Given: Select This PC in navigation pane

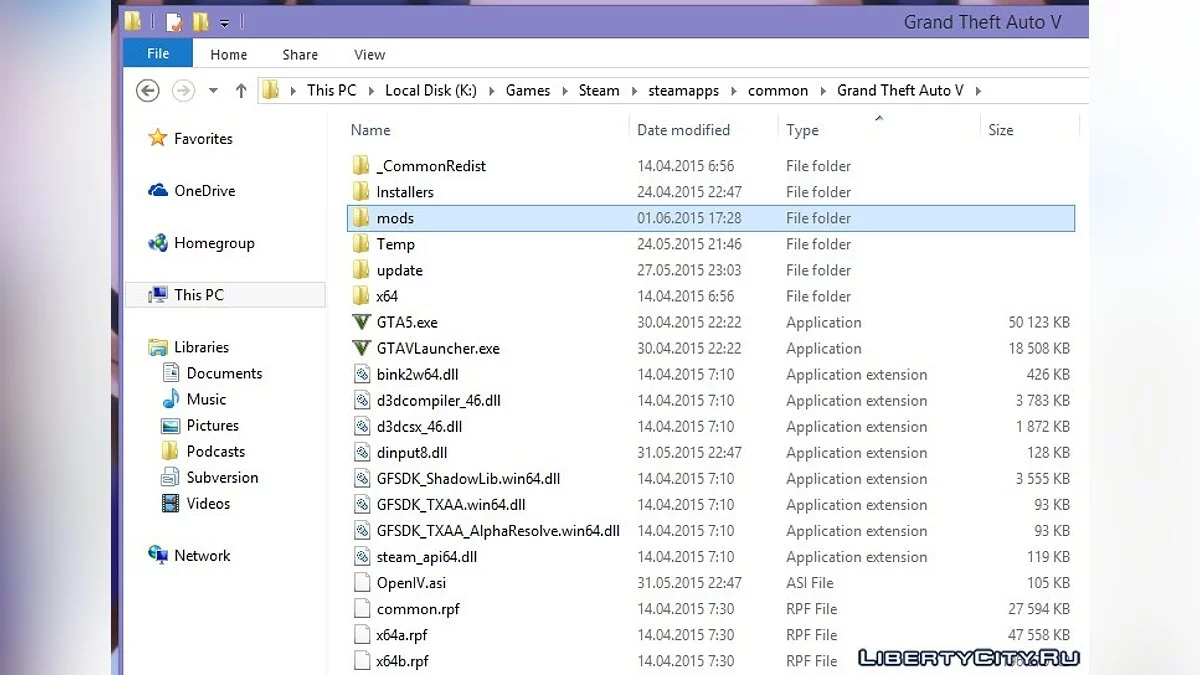Looking at the screenshot, I should 198,295.
